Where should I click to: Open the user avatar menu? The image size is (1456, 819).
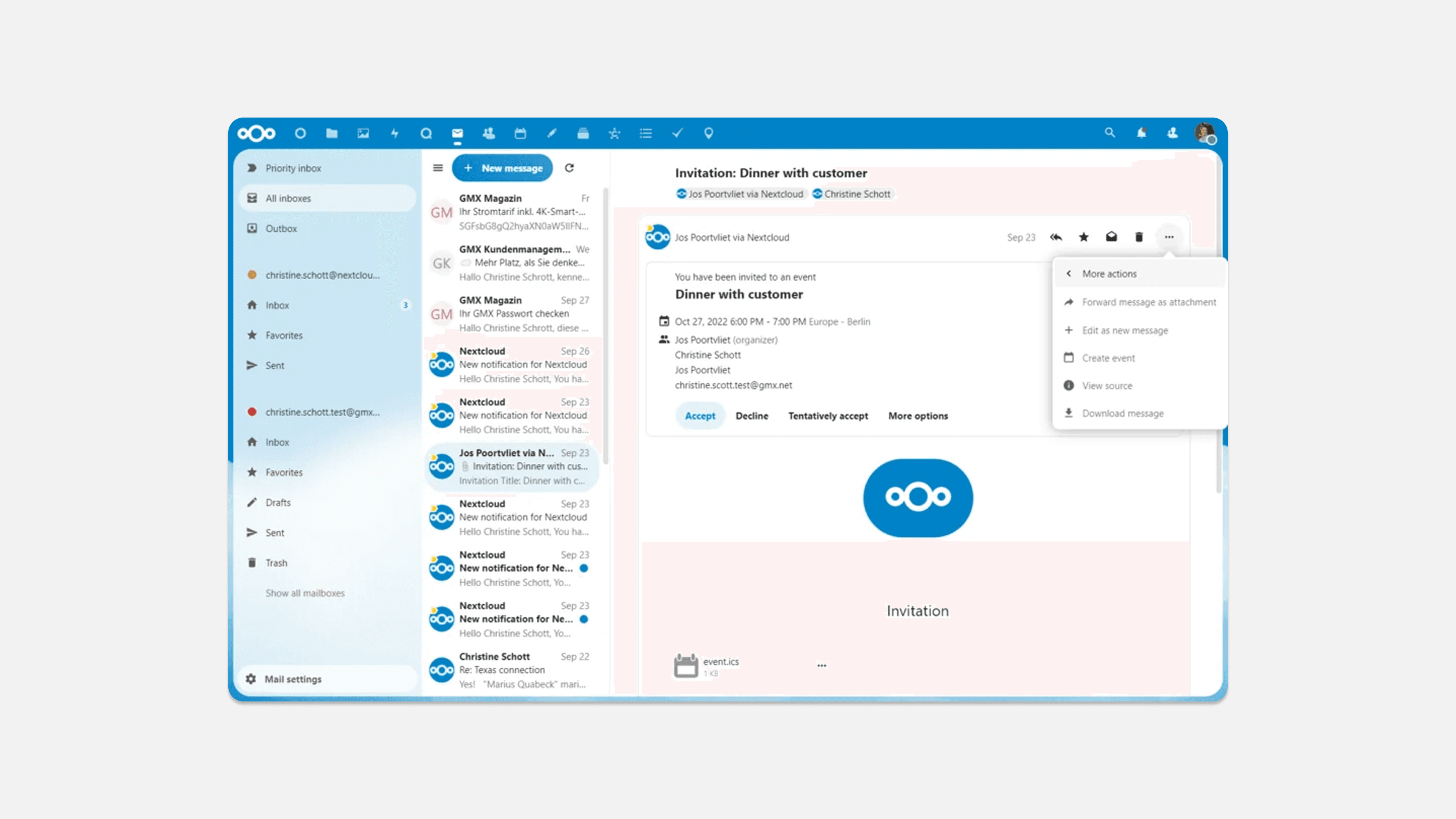coord(1205,133)
